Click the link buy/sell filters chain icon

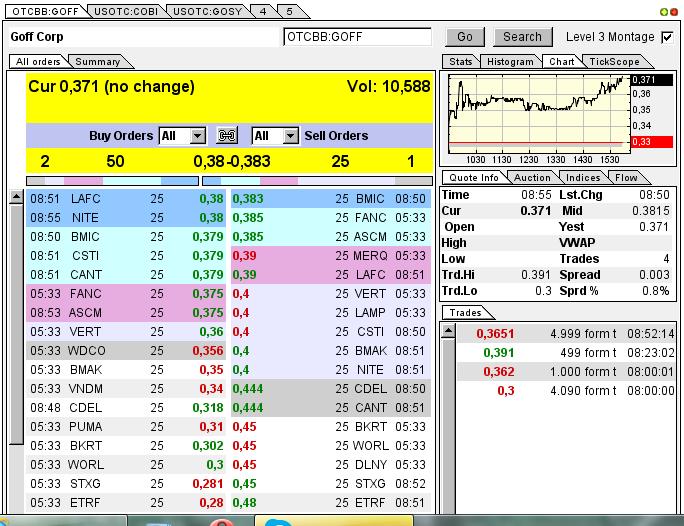pos(227,136)
